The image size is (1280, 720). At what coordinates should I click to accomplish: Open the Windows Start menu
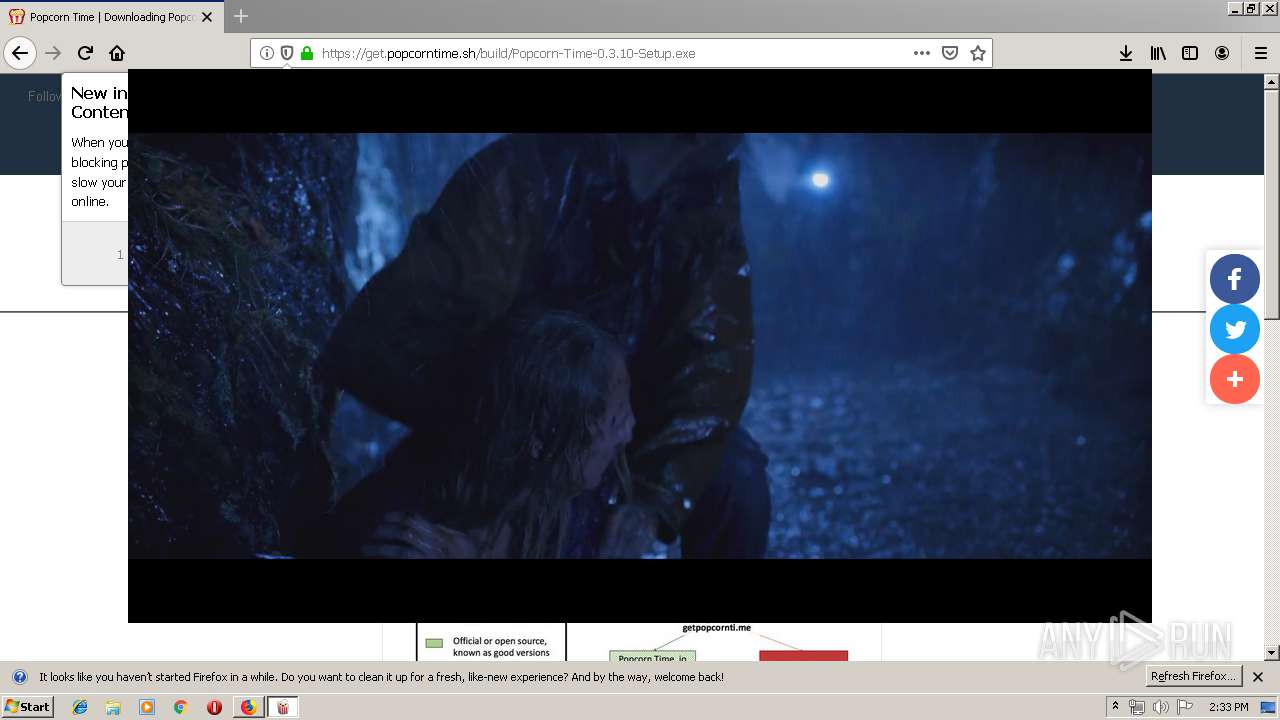coord(28,707)
